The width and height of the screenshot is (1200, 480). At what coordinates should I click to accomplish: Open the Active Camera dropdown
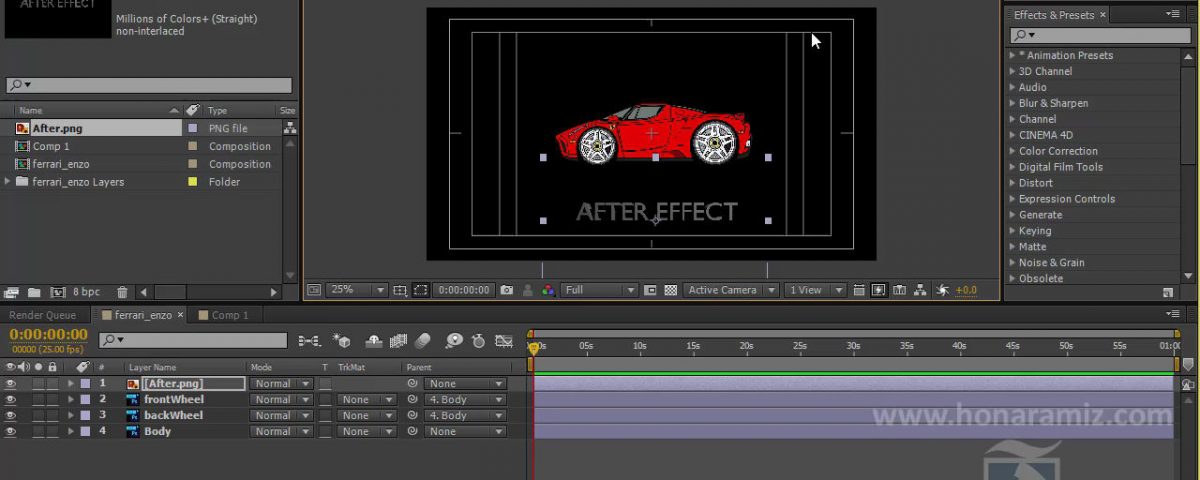pos(732,290)
